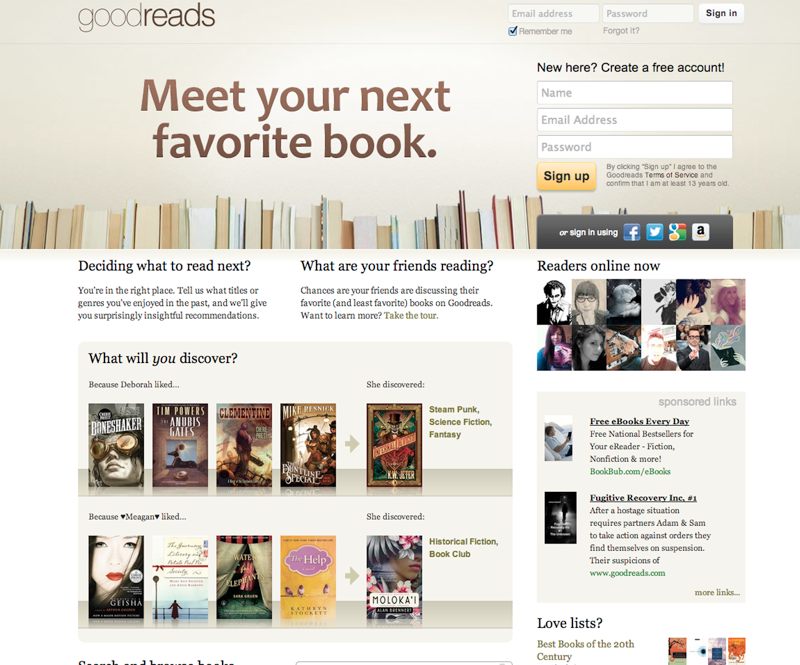Screen dimensions: 800x665
Task: Open the Forgot it? link
Action: [621, 31]
